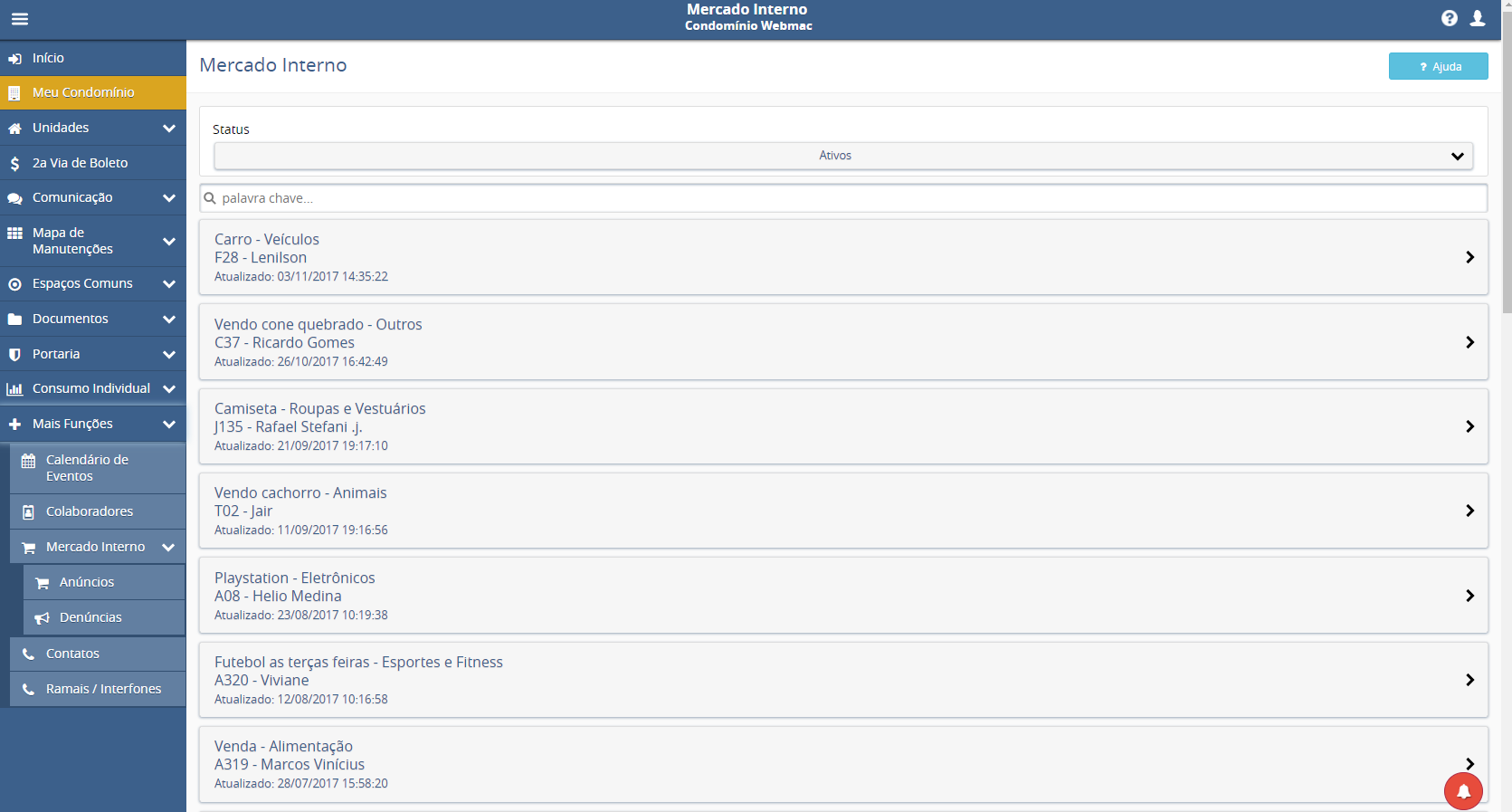Open the Vendo cone quebrado listing
The height and width of the screenshot is (812, 1512).
843,342
